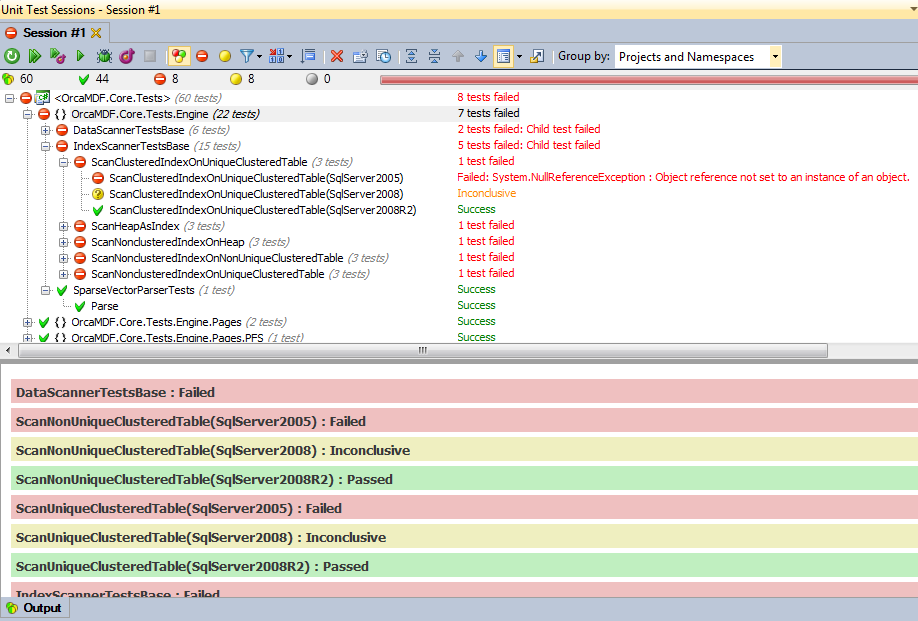Run selected tests with single play icon
Image resolution: width=918 pixels, height=621 pixels.
[x=81, y=56]
